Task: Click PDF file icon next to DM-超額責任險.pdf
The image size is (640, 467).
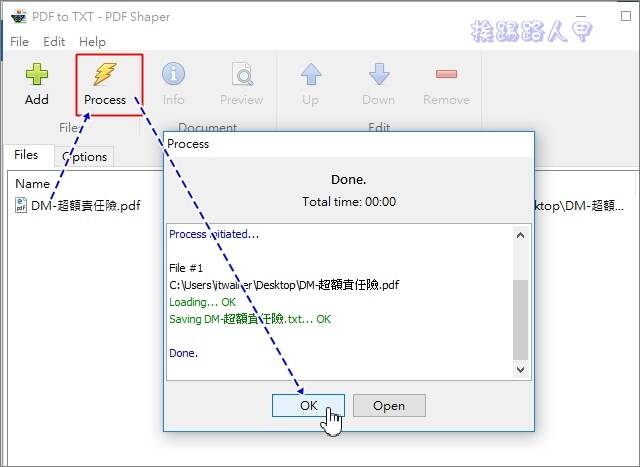Action: point(21,205)
